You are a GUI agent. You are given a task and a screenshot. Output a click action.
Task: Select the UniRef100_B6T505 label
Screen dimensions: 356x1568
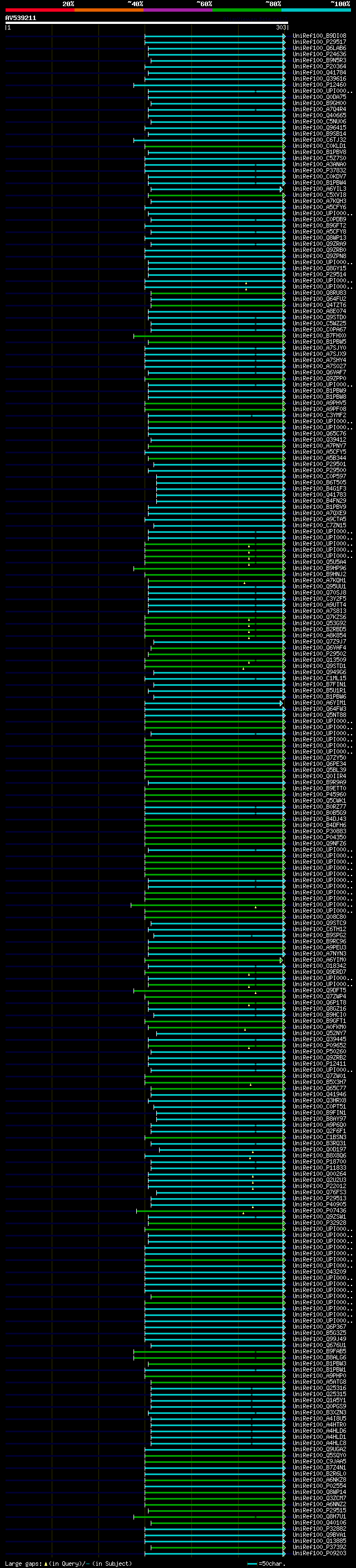point(319,483)
